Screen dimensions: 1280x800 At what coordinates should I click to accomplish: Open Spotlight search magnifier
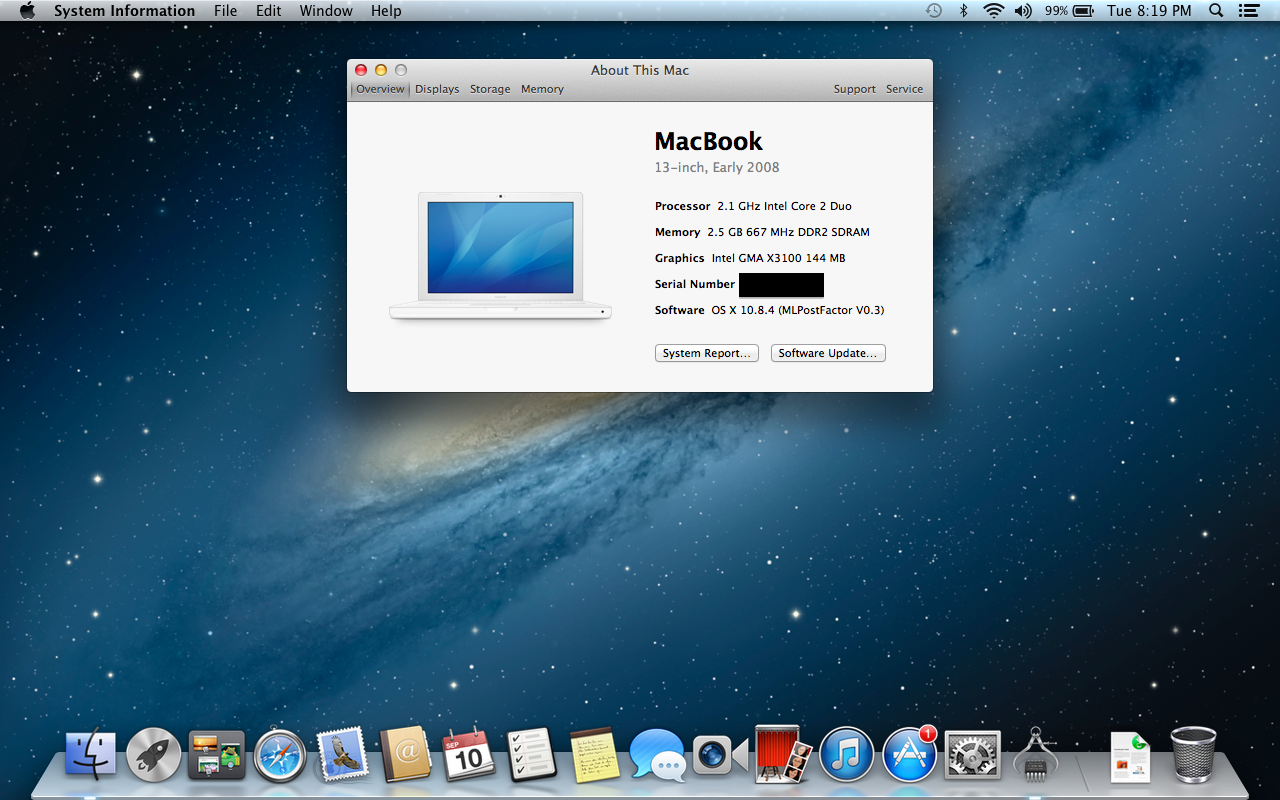(1216, 11)
